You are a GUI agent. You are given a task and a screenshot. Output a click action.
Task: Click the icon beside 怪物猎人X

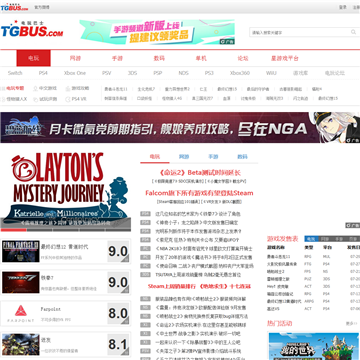point(3,99)
